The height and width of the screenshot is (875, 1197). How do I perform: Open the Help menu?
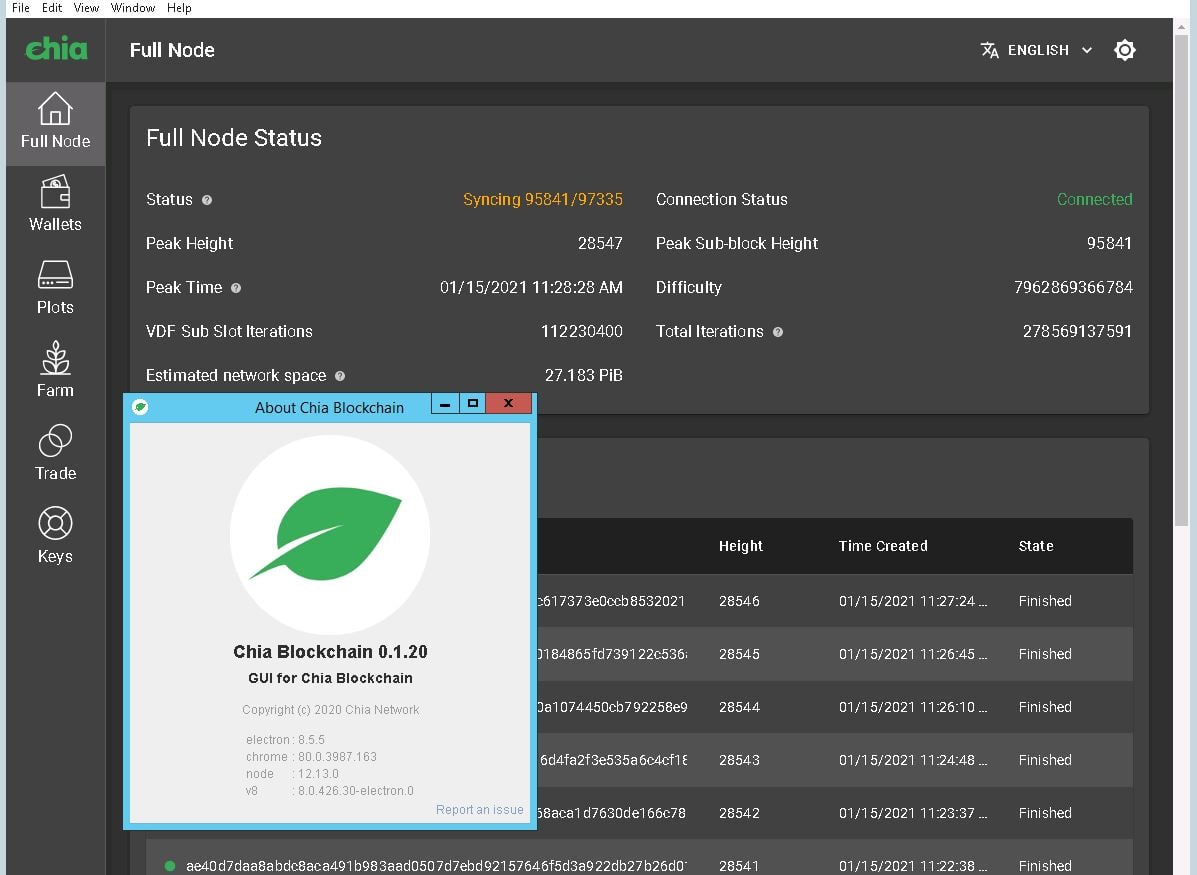pos(179,8)
